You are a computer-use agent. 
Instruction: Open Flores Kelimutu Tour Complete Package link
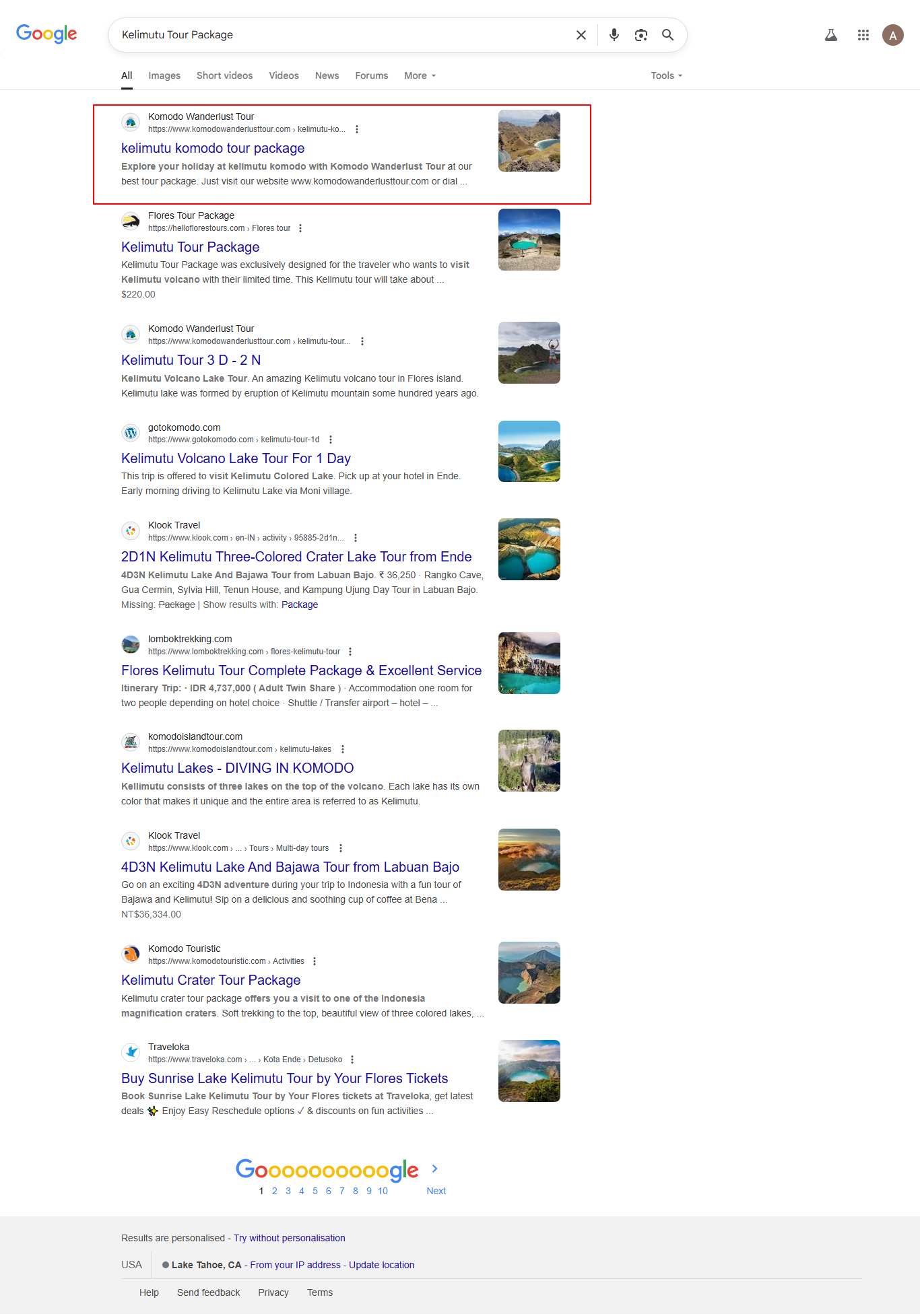301,670
